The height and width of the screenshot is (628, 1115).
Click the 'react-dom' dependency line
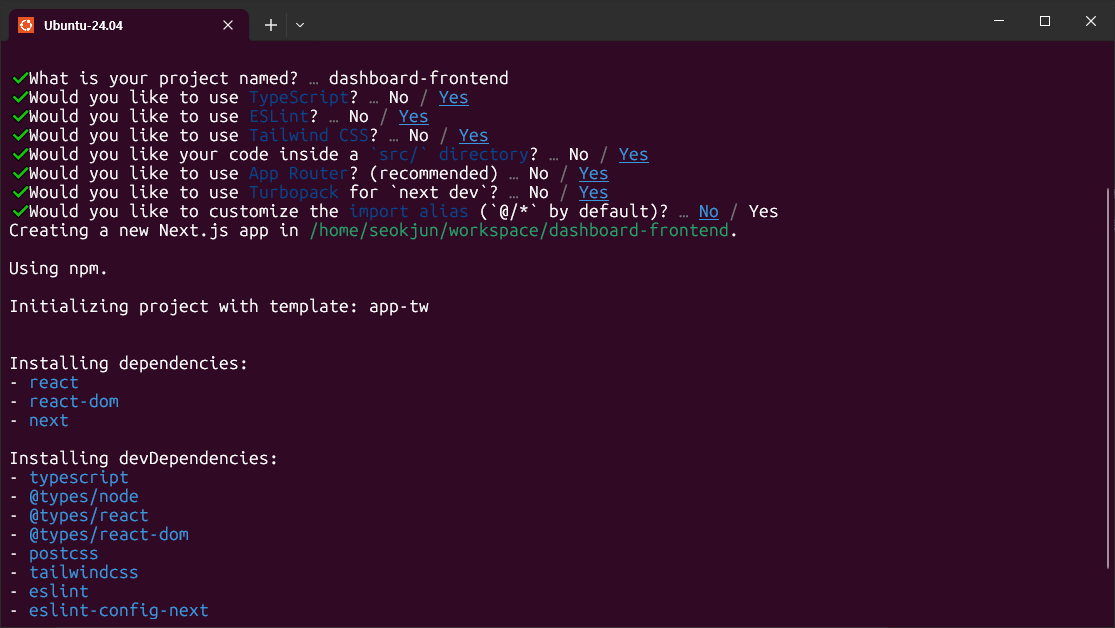point(74,401)
